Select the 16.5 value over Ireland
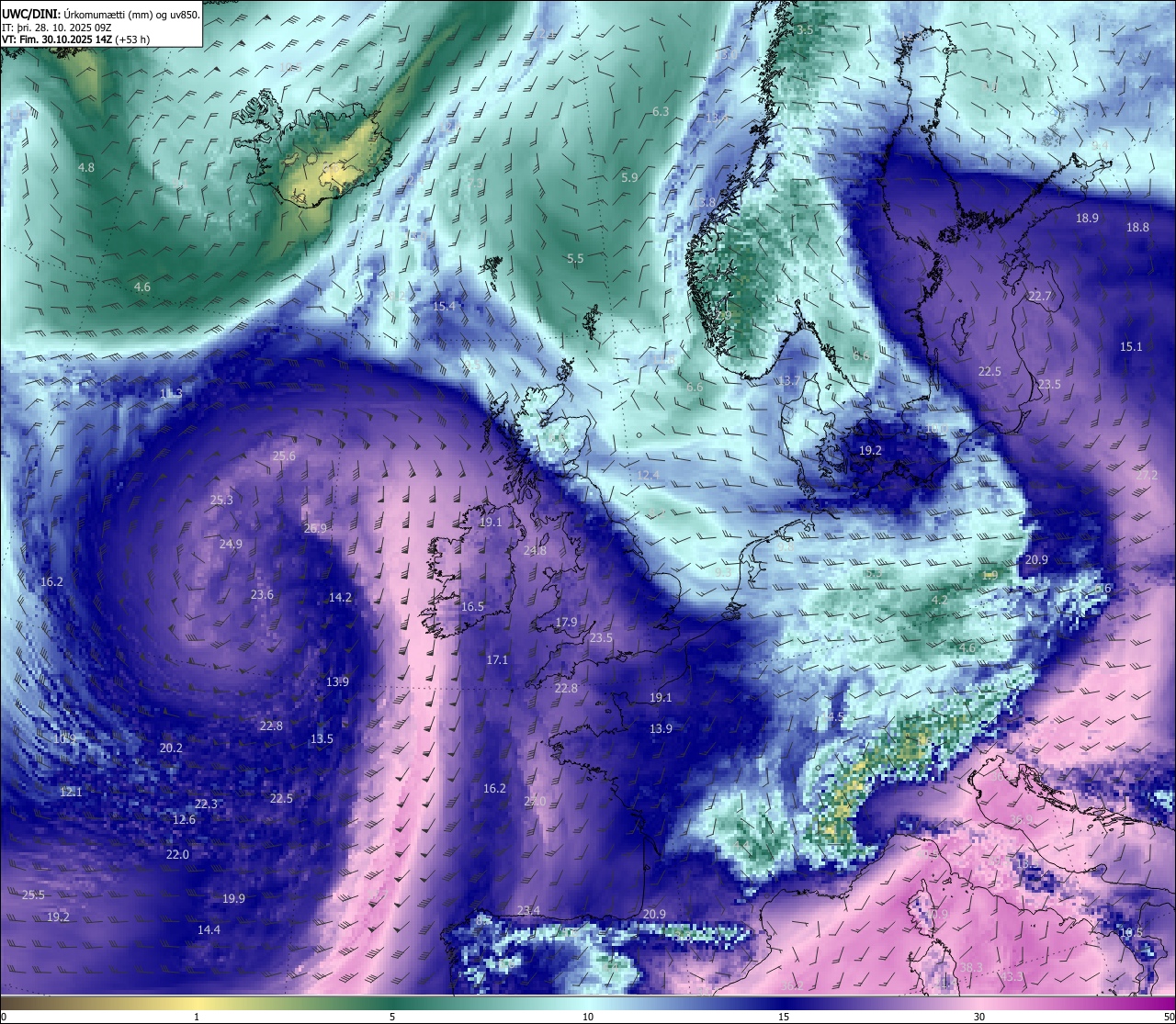Screen dimensions: 1176x1024 click(x=472, y=606)
